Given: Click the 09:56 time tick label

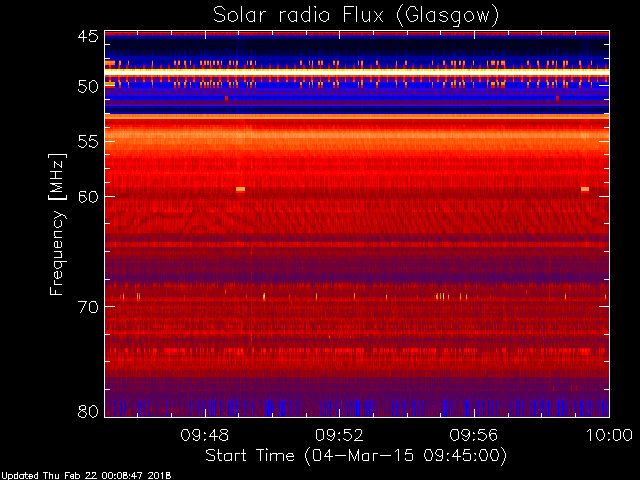Looking at the screenshot, I should coord(474,435).
